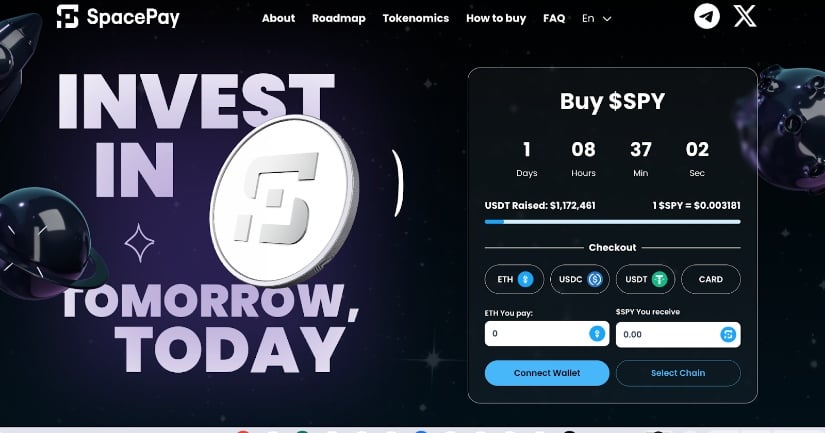This screenshot has height=433, width=825.
Task: Open the X social media icon
Action: coord(745,16)
